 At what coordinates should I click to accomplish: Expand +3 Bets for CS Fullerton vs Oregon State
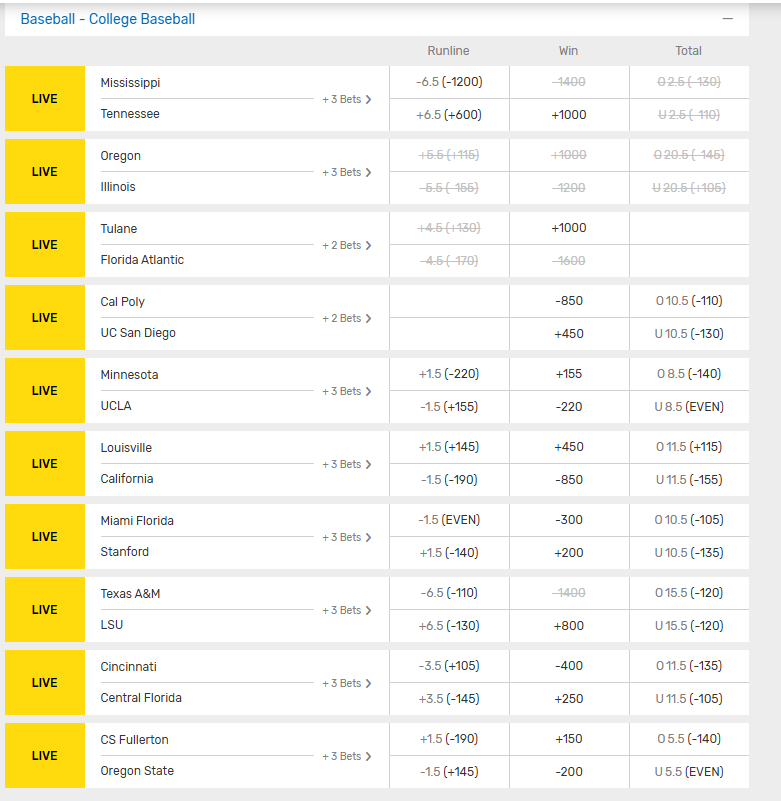click(346, 757)
